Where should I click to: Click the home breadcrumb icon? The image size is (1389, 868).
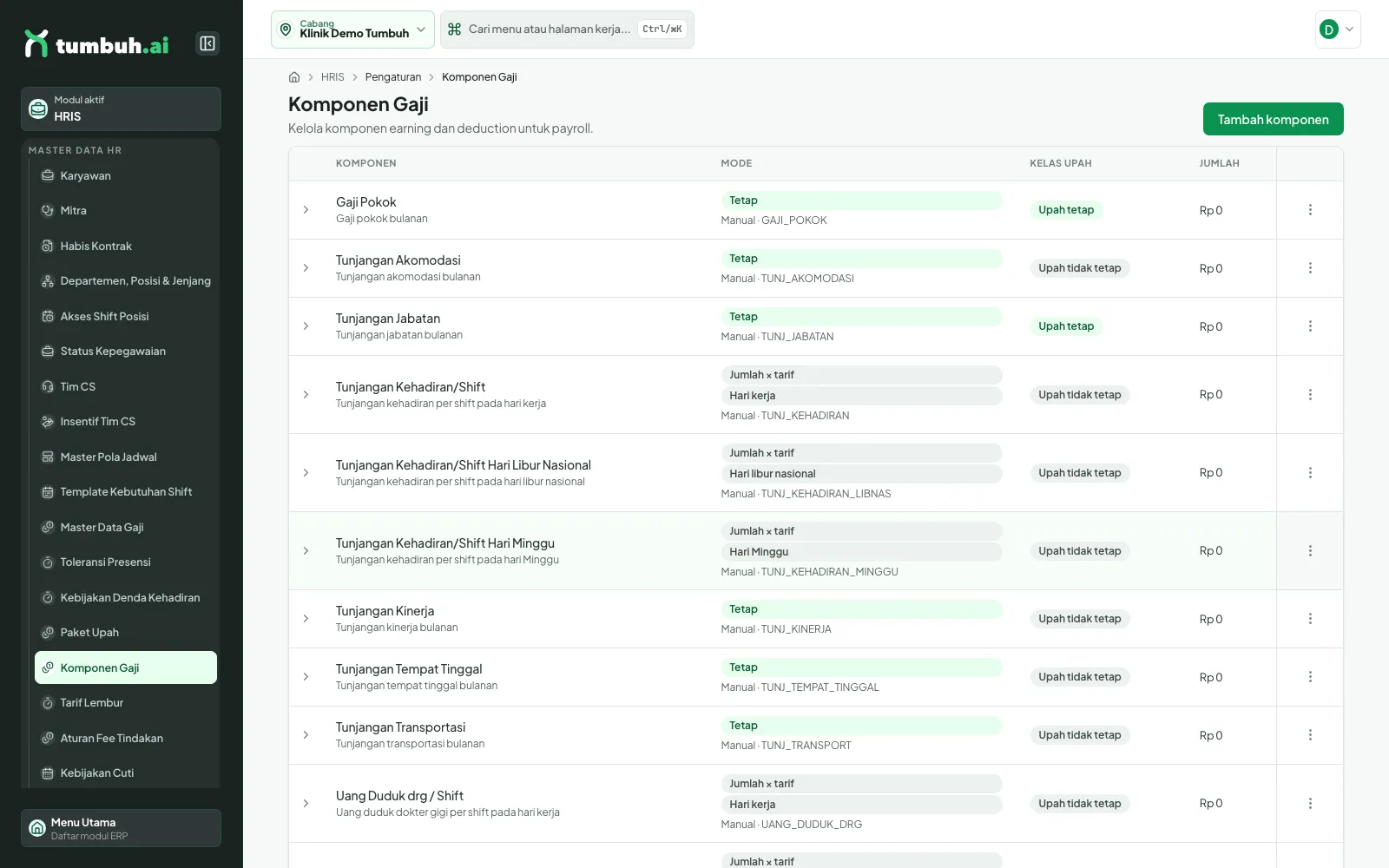[x=294, y=77]
